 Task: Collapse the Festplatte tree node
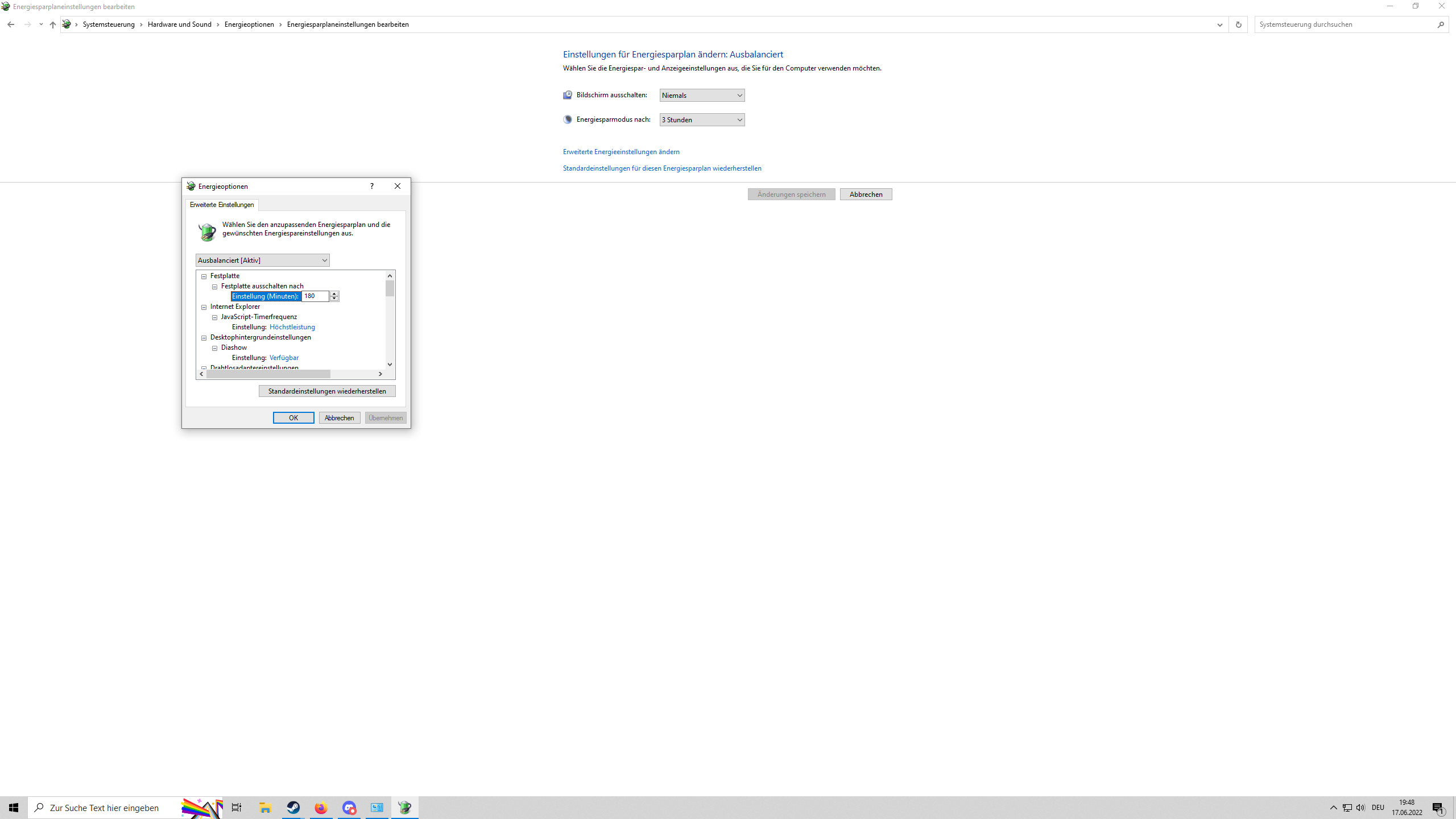click(204, 276)
